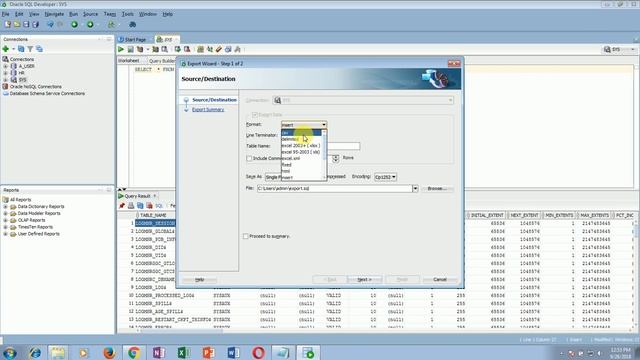Switch to the Query Builder tab
This screenshot has width=640, height=360.
pyautogui.click(x=161, y=61)
